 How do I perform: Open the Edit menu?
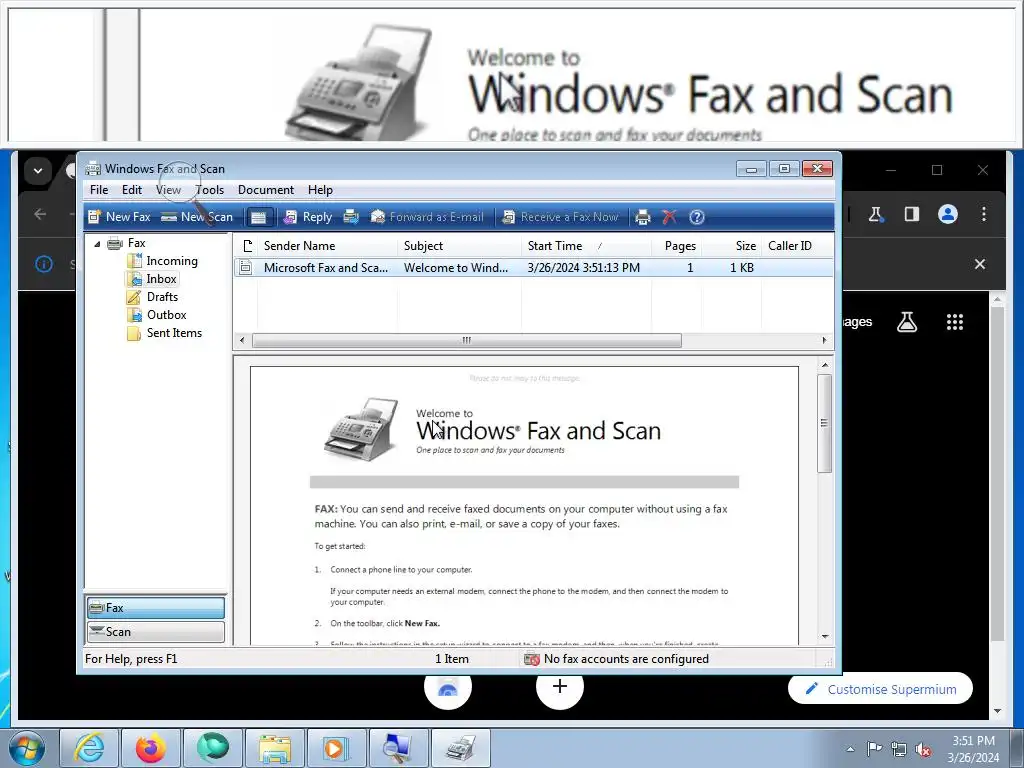point(132,190)
